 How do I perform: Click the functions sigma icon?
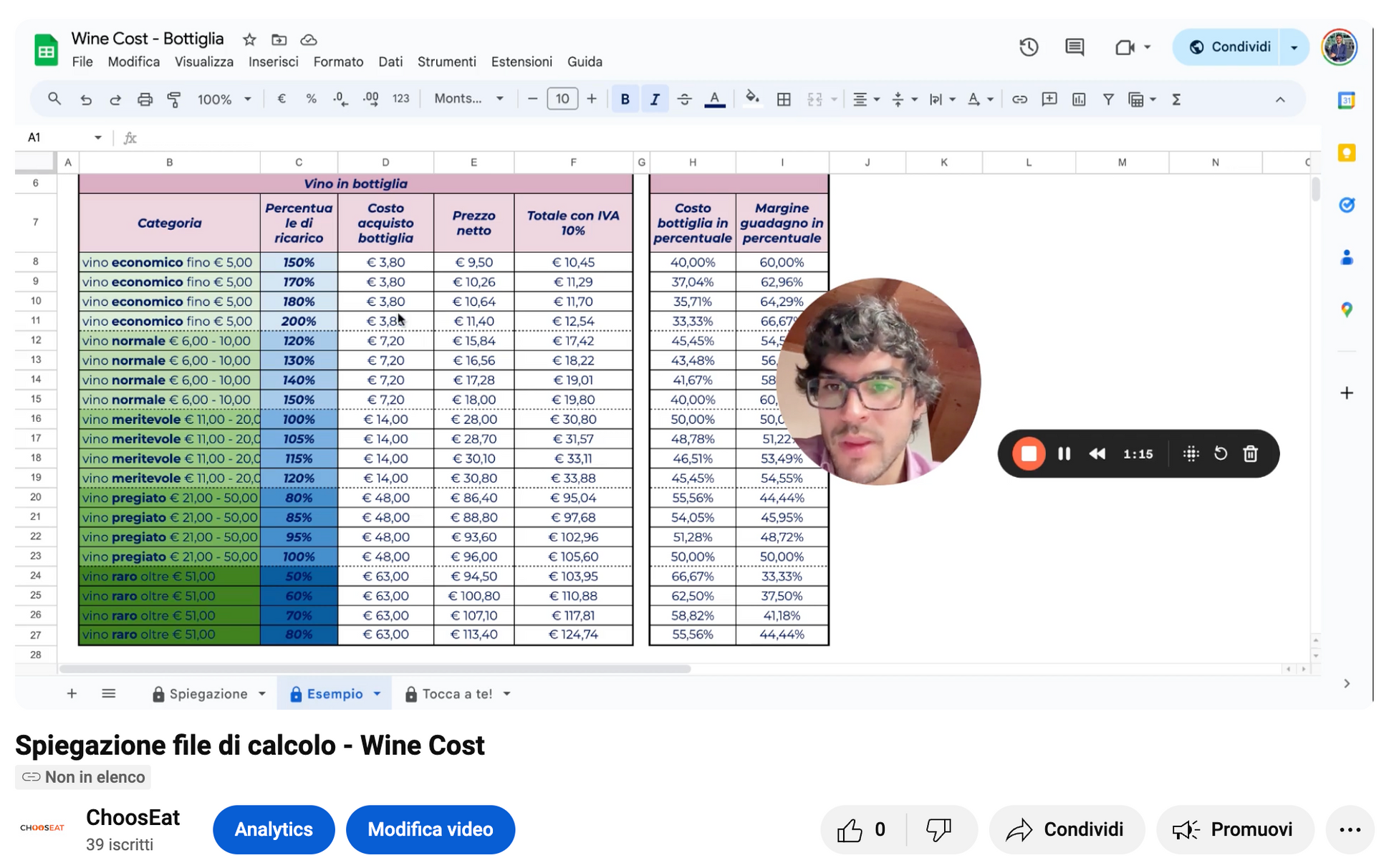point(1176,100)
